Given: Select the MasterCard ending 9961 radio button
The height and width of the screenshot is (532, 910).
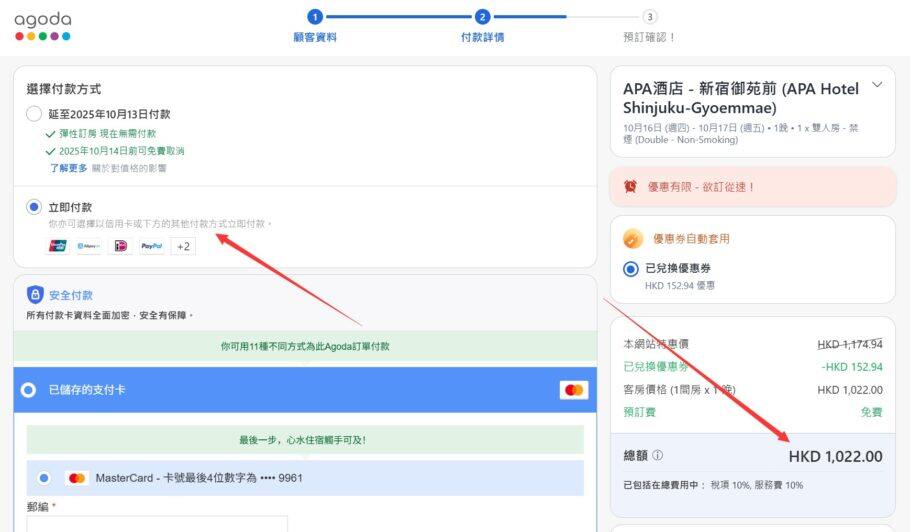Looking at the screenshot, I should 44,478.
